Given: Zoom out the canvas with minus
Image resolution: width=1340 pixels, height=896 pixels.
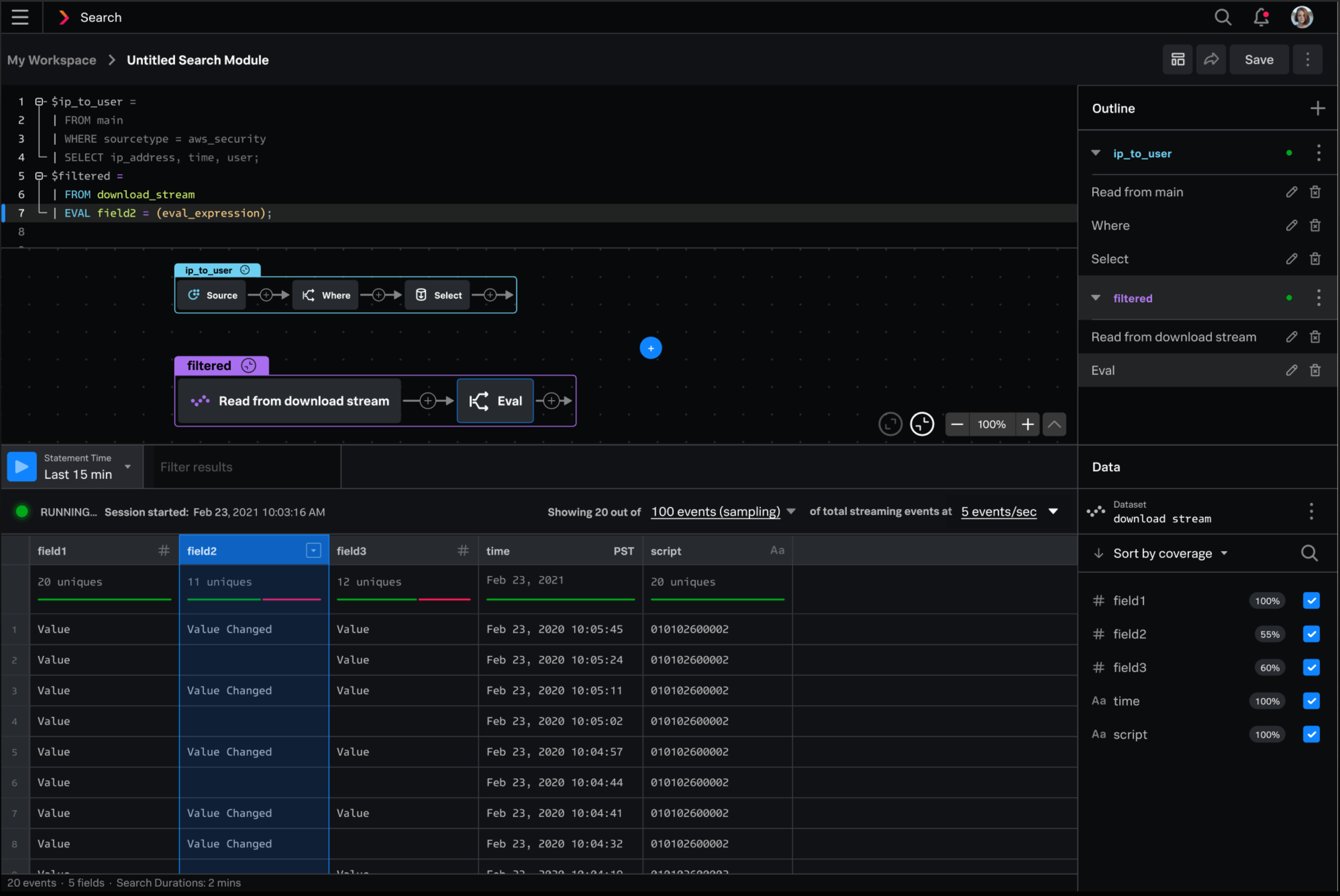Looking at the screenshot, I should [957, 424].
